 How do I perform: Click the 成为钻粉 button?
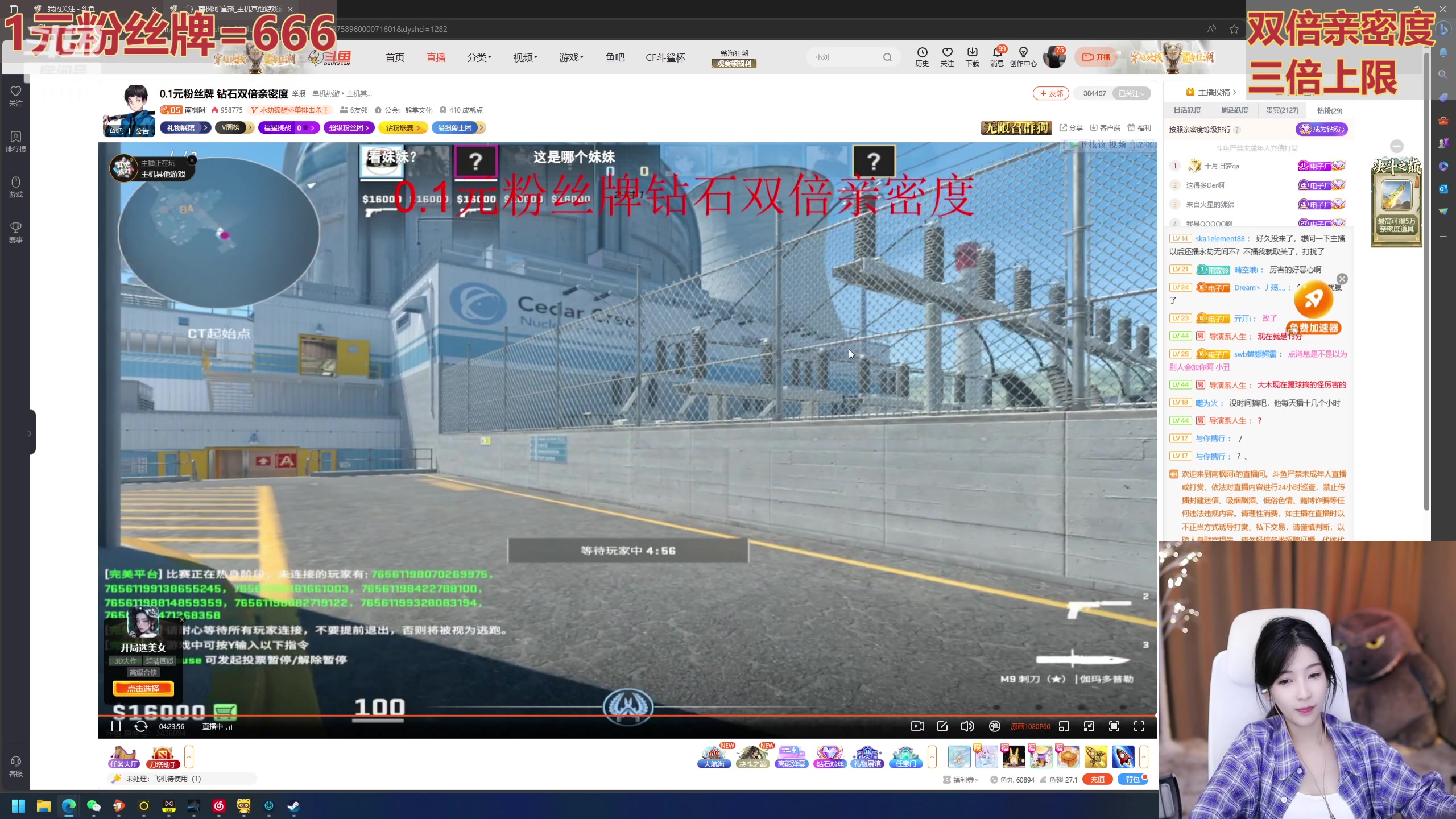pyautogui.click(x=1322, y=129)
